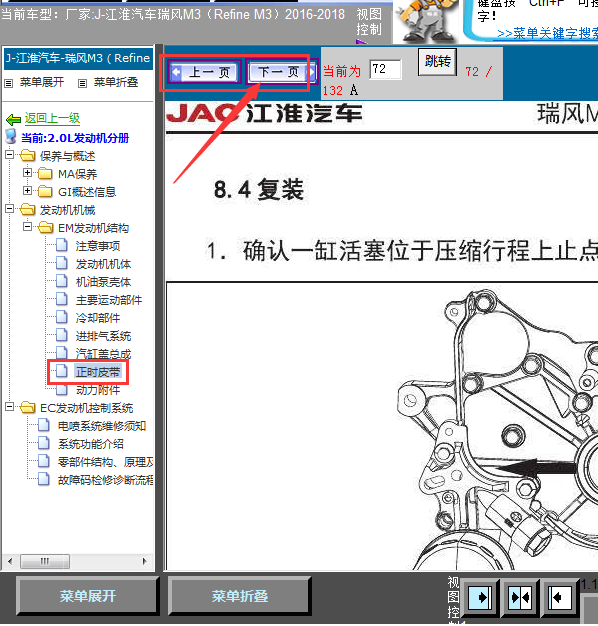Click sidebar horizontal scrollbar right arrow
The height and width of the screenshot is (626, 598).
pos(145,561)
